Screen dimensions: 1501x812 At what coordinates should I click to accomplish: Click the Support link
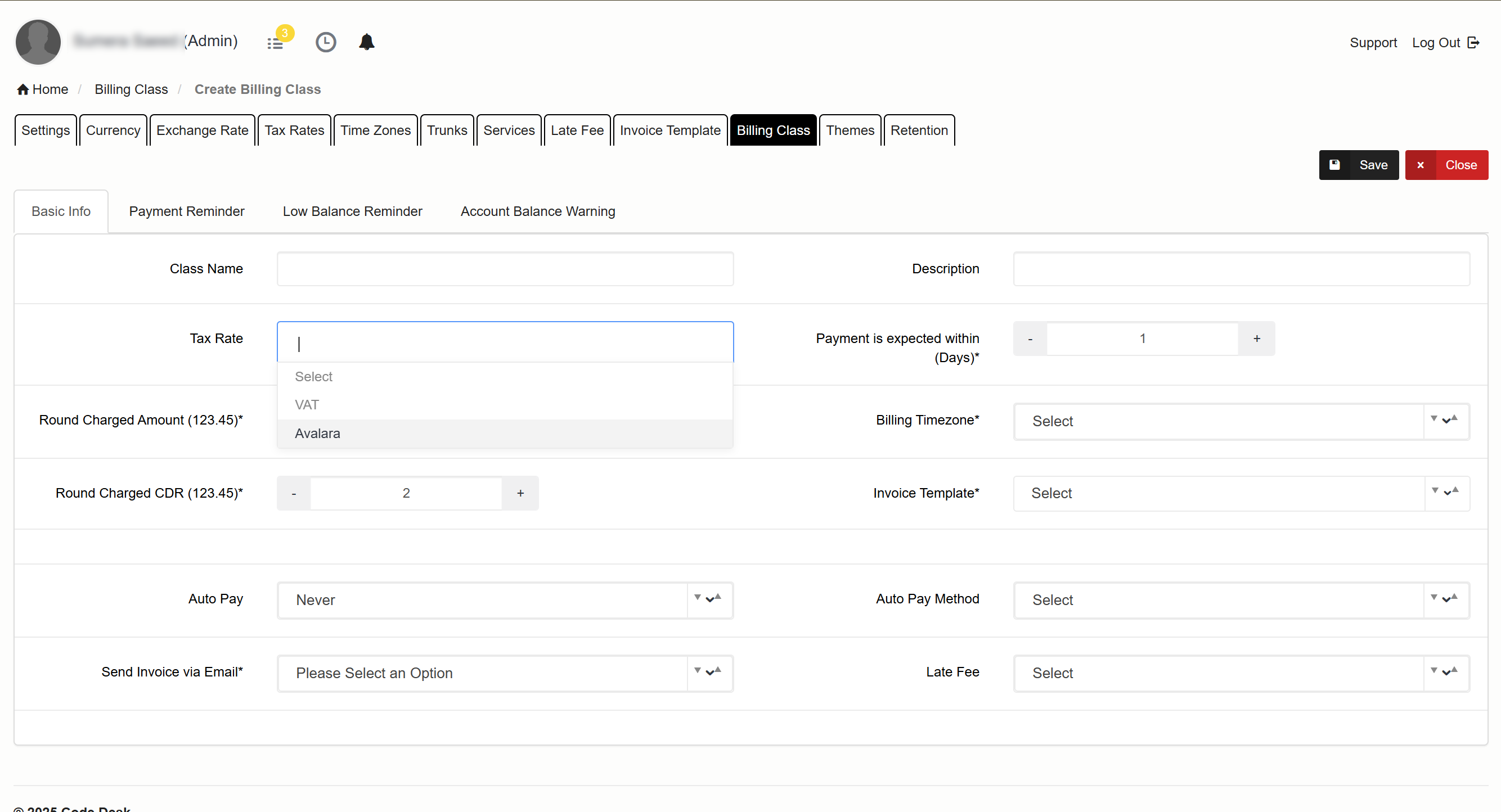tap(1373, 43)
